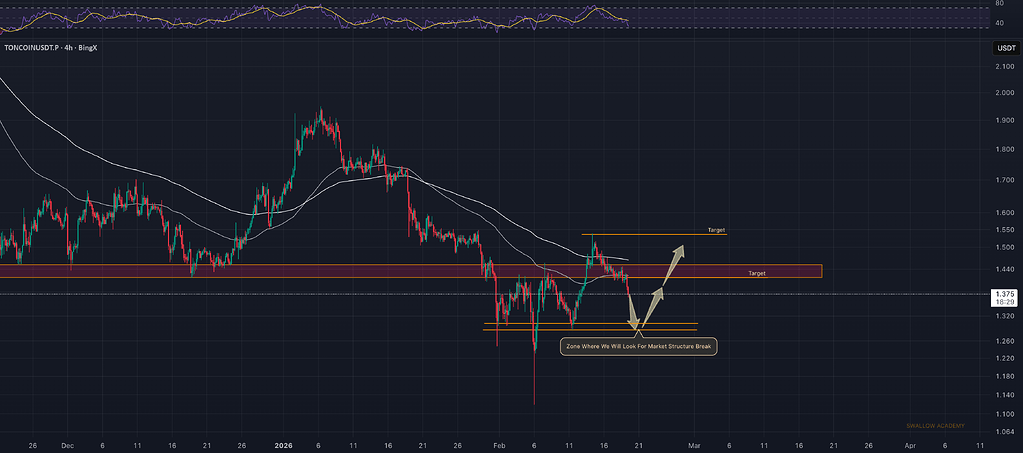Click the Market Structure Break callout note
This screenshot has width=1023, height=453.
[x=639, y=346]
